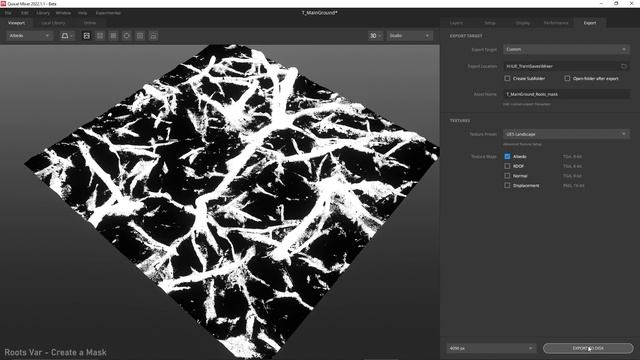This screenshot has height=360, width=640.
Task: Check the Normal texture map checkbox
Action: 507,176
